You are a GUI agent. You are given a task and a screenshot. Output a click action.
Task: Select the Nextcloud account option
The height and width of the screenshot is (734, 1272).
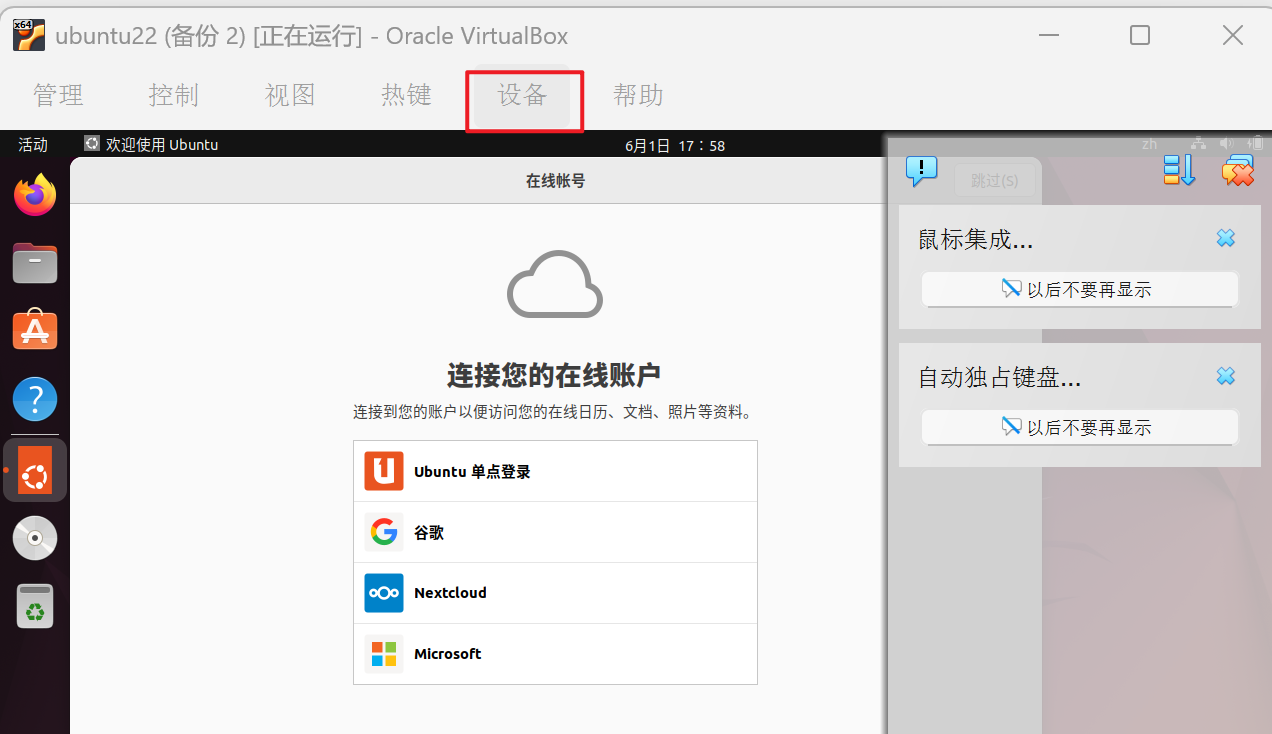point(555,593)
